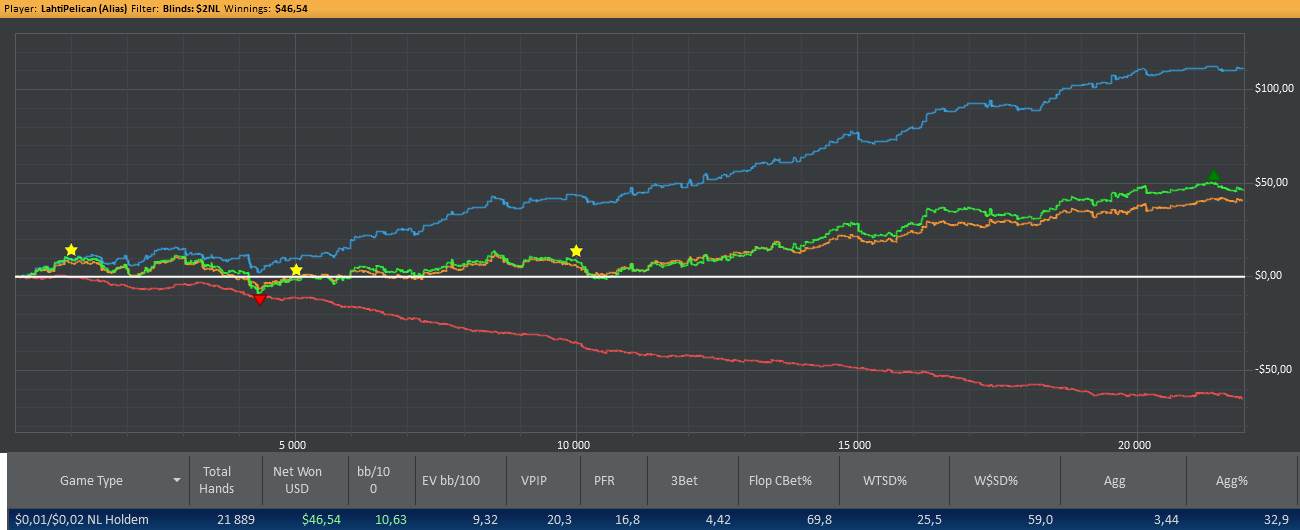Click the 69,8 Flop CBet% value
The height and width of the screenshot is (530, 1300).
[819, 520]
